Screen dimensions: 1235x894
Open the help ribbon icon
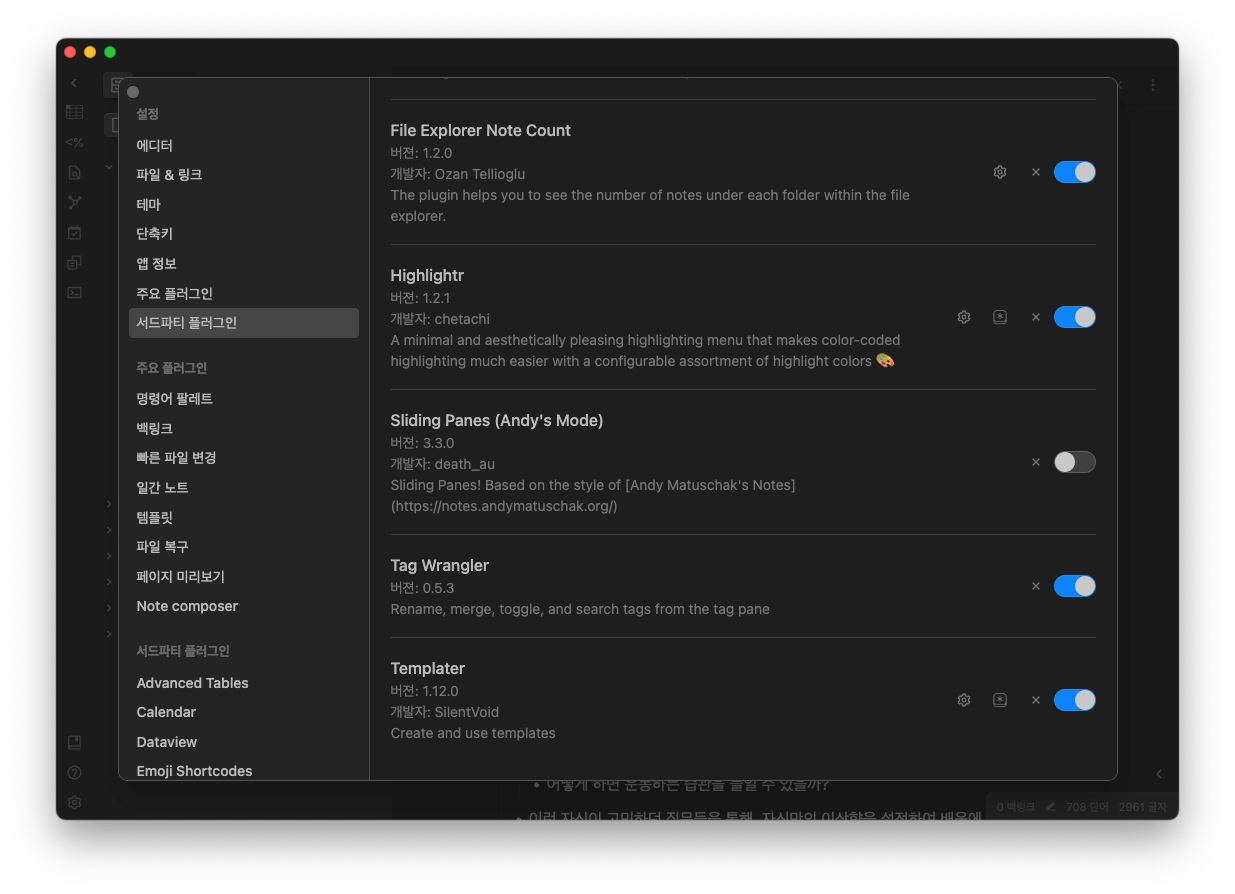coord(74,772)
